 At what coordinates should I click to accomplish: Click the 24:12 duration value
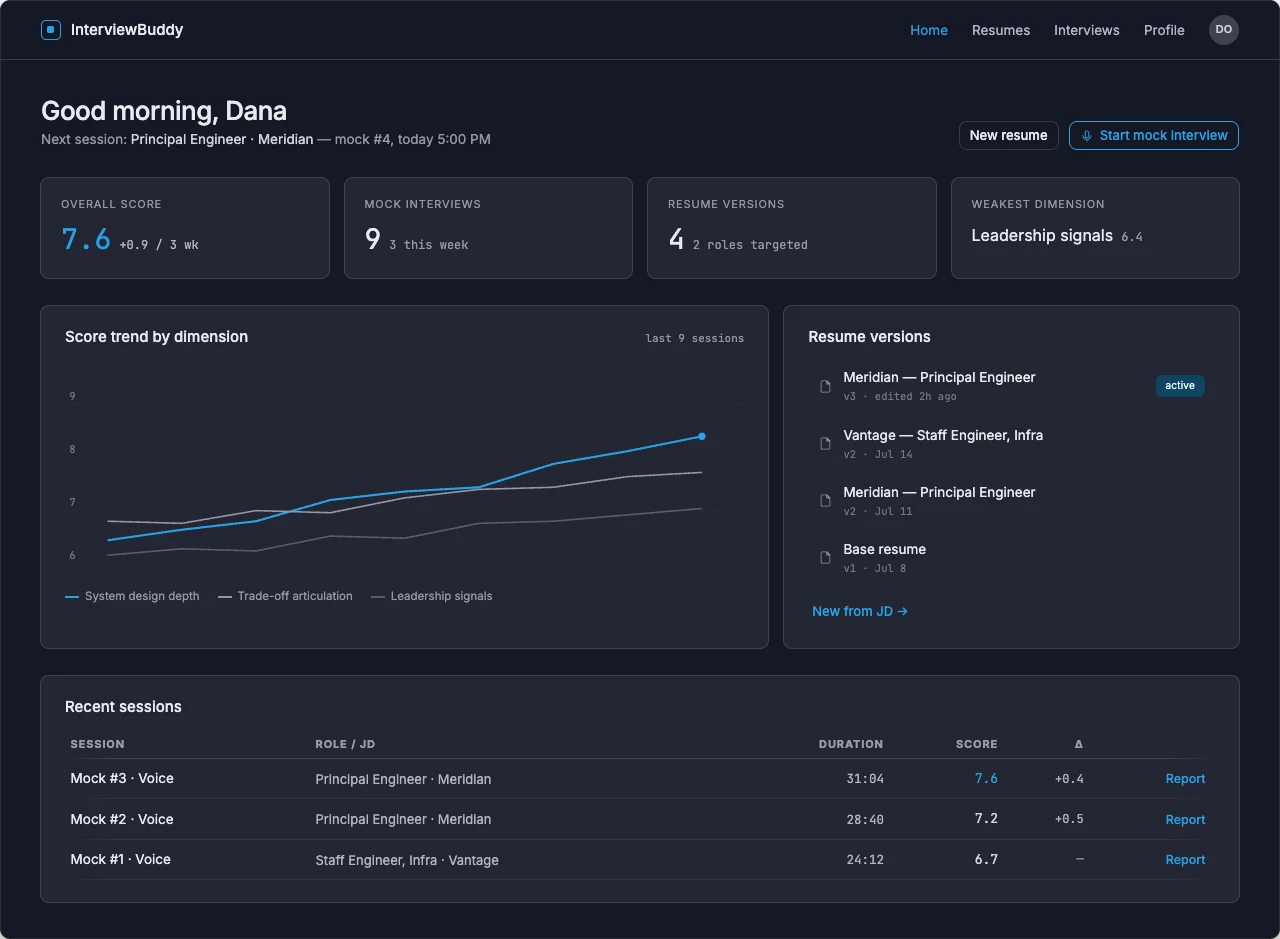(865, 859)
